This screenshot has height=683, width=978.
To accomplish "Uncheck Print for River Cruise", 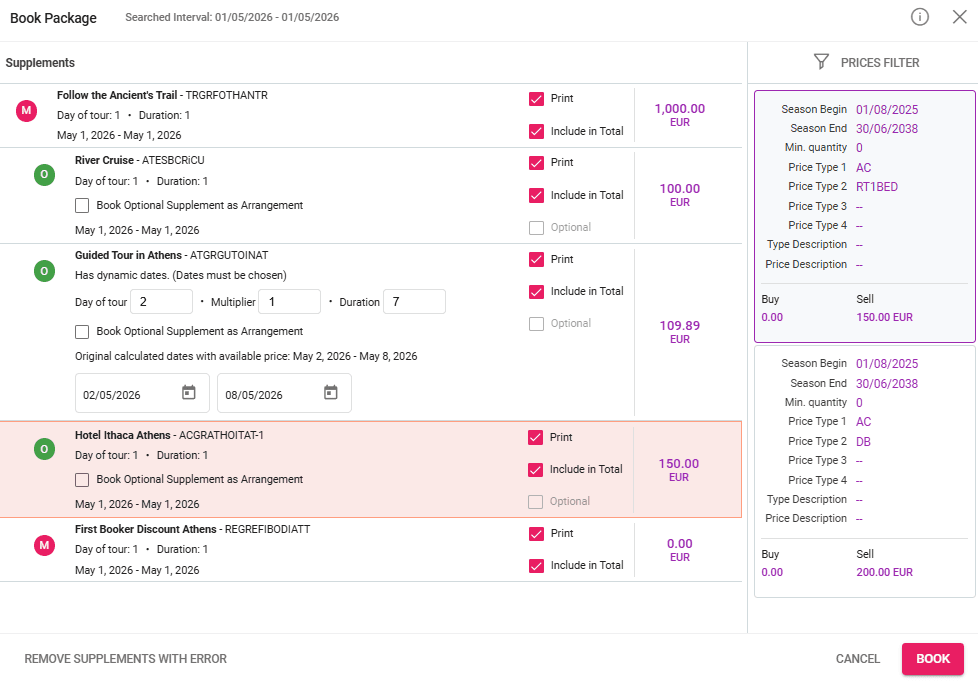I will [537, 163].
